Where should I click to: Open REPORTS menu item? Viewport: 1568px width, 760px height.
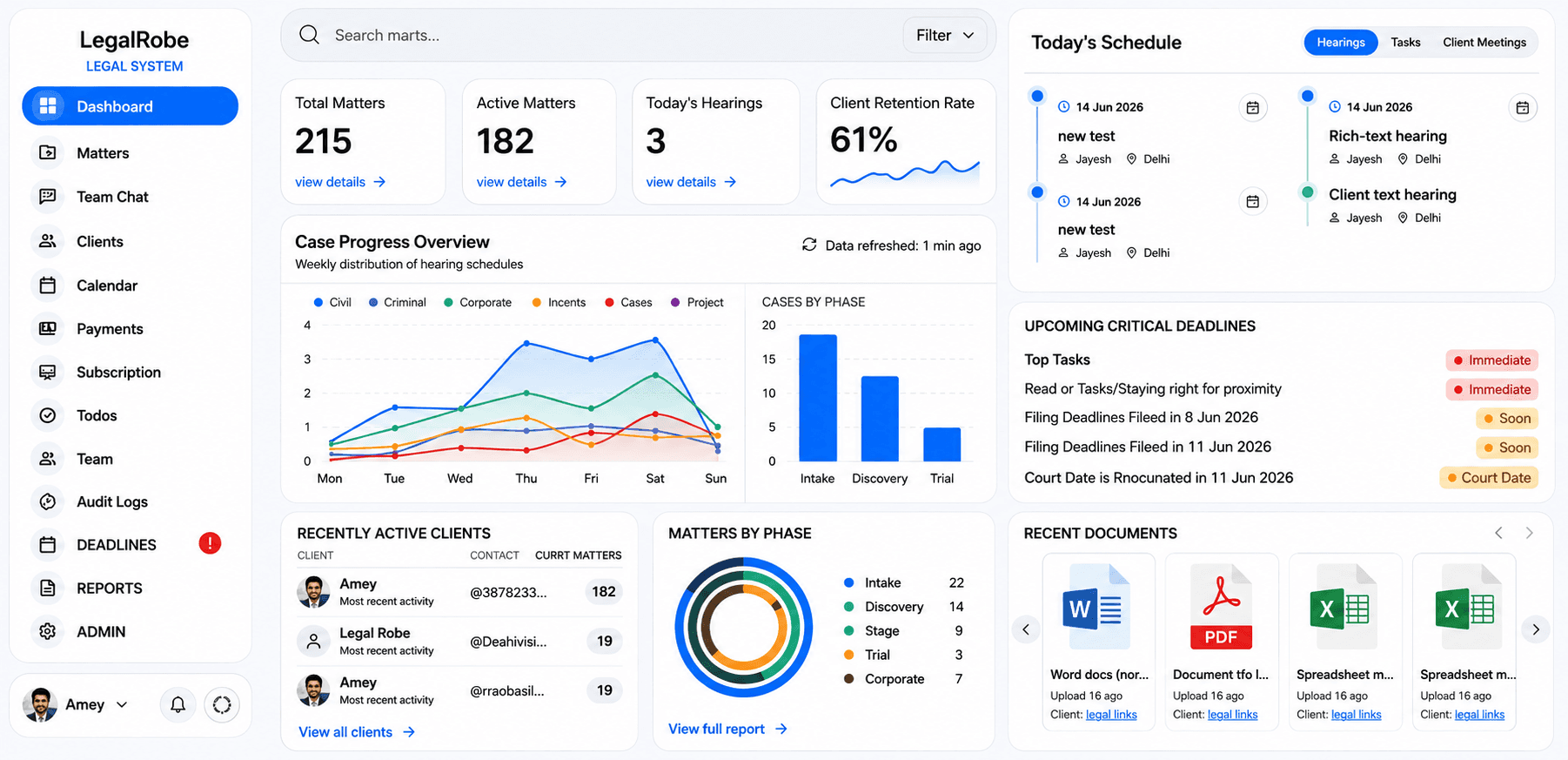click(x=130, y=588)
